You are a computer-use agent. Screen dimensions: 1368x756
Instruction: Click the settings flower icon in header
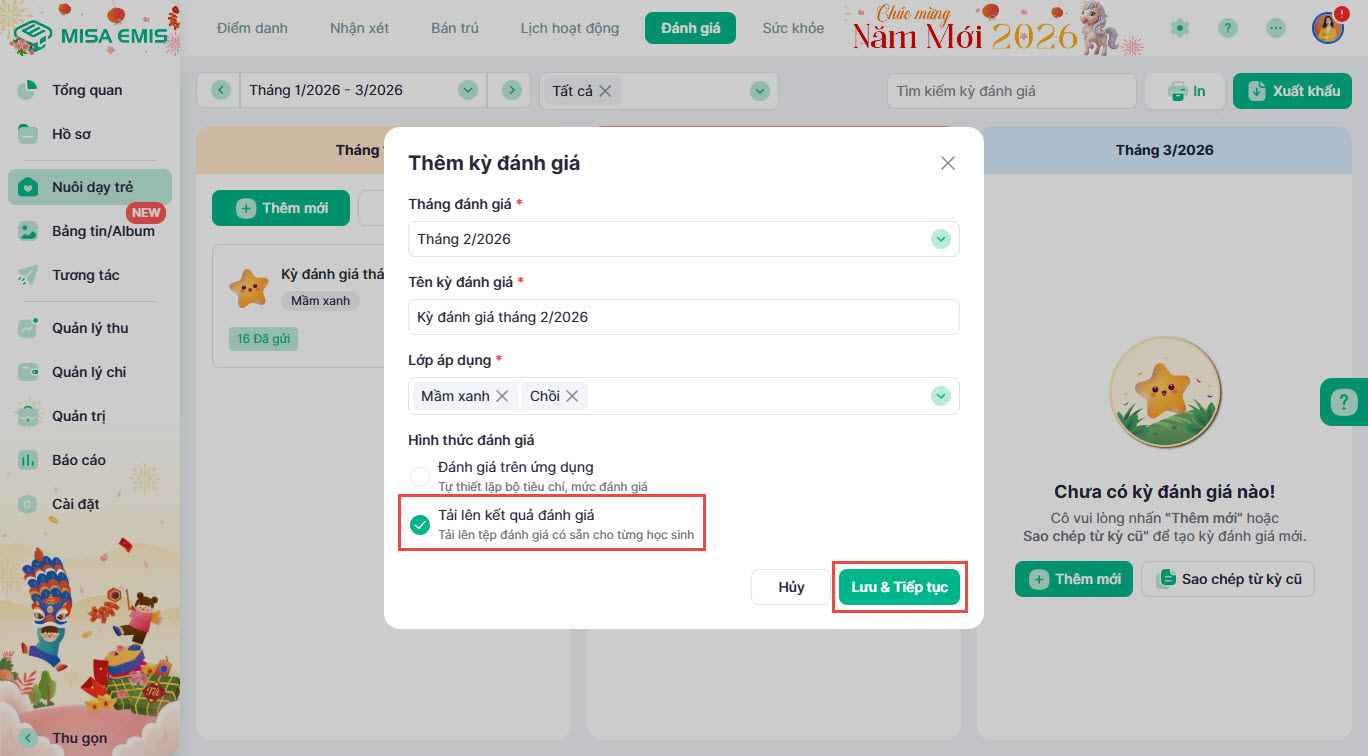pos(1180,28)
